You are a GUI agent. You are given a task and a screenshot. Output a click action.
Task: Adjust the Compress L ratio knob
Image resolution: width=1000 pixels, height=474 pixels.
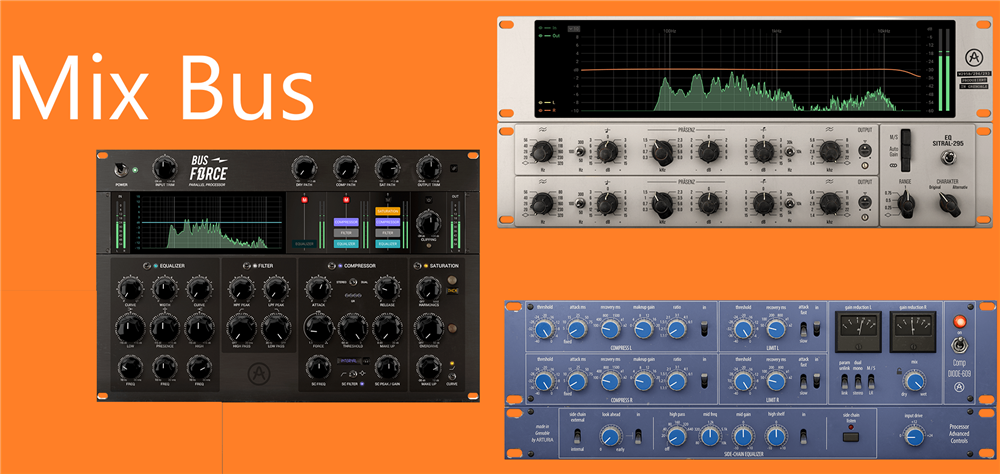pyautogui.click(x=677, y=329)
